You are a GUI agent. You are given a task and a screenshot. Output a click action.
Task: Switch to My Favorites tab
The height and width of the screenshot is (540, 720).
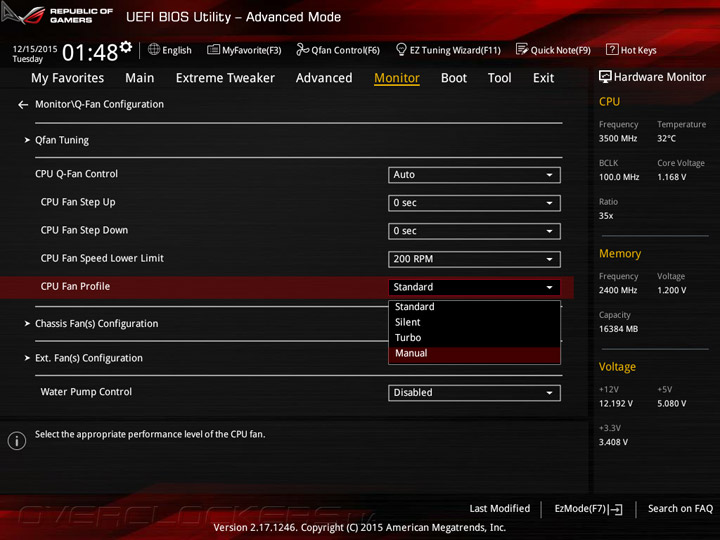click(x=68, y=78)
